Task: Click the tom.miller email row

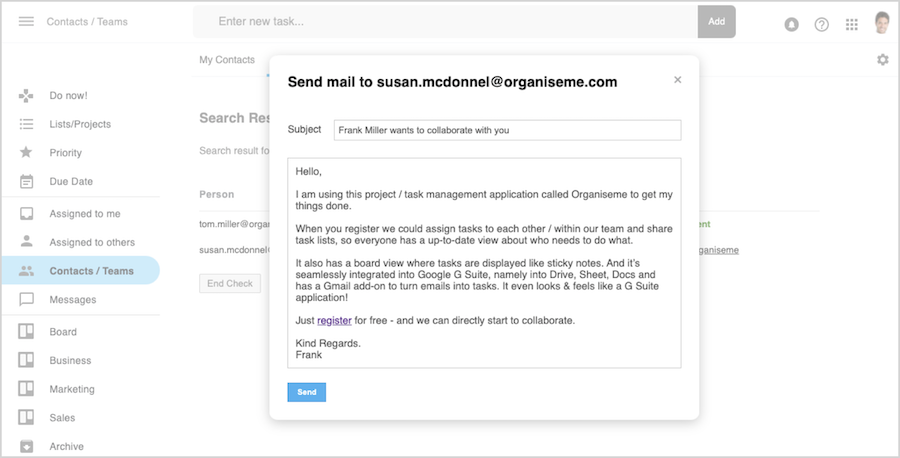Action: click(x=234, y=224)
